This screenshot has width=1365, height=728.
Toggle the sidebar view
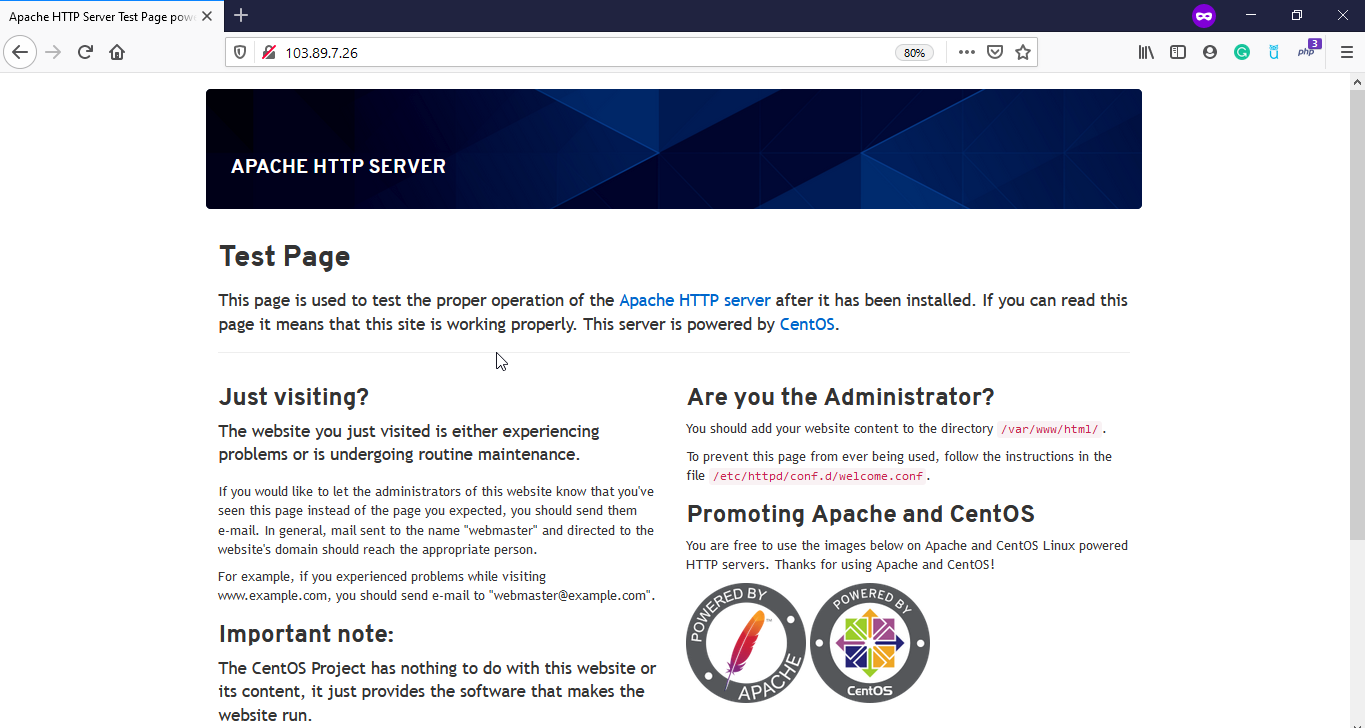coord(1178,52)
